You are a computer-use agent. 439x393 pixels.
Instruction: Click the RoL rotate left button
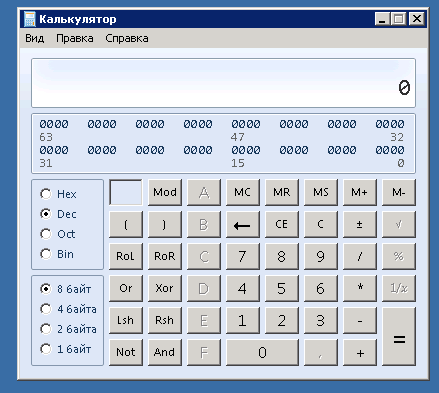[126, 256]
